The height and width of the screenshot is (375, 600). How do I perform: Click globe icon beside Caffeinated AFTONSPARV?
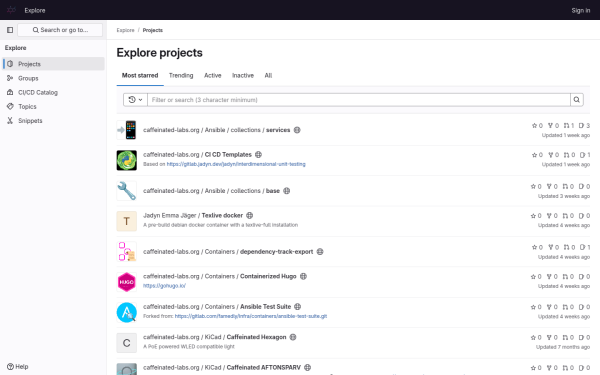308,367
